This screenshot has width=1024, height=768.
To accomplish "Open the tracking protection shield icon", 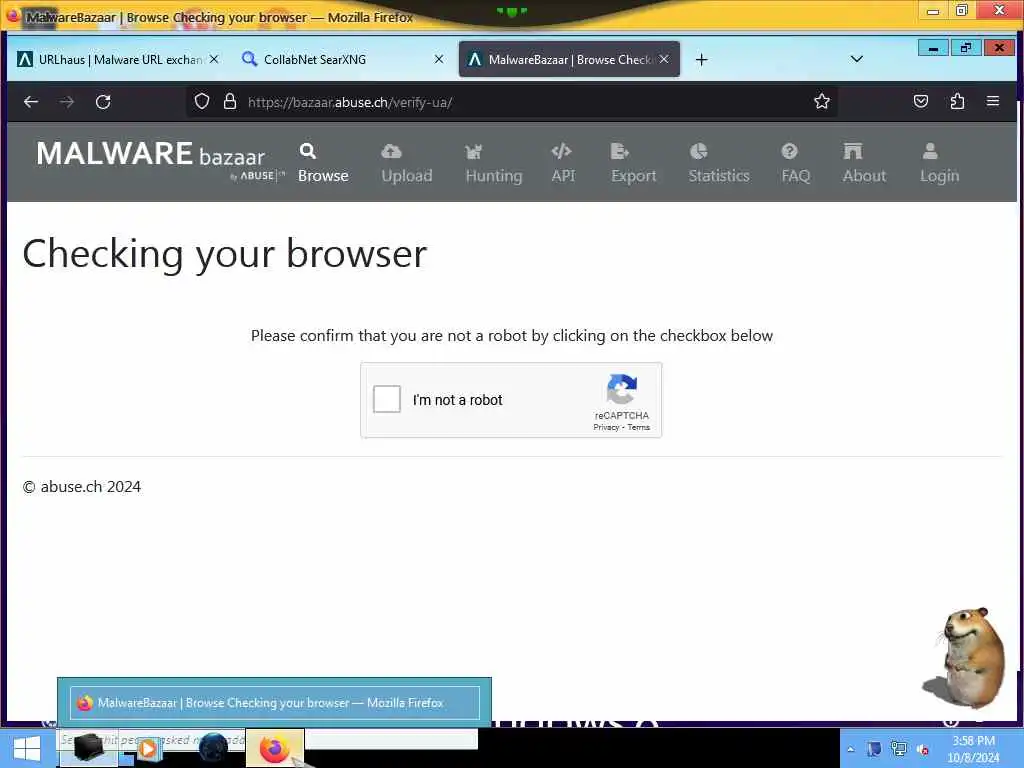I will pyautogui.click(x=202, y=101).
